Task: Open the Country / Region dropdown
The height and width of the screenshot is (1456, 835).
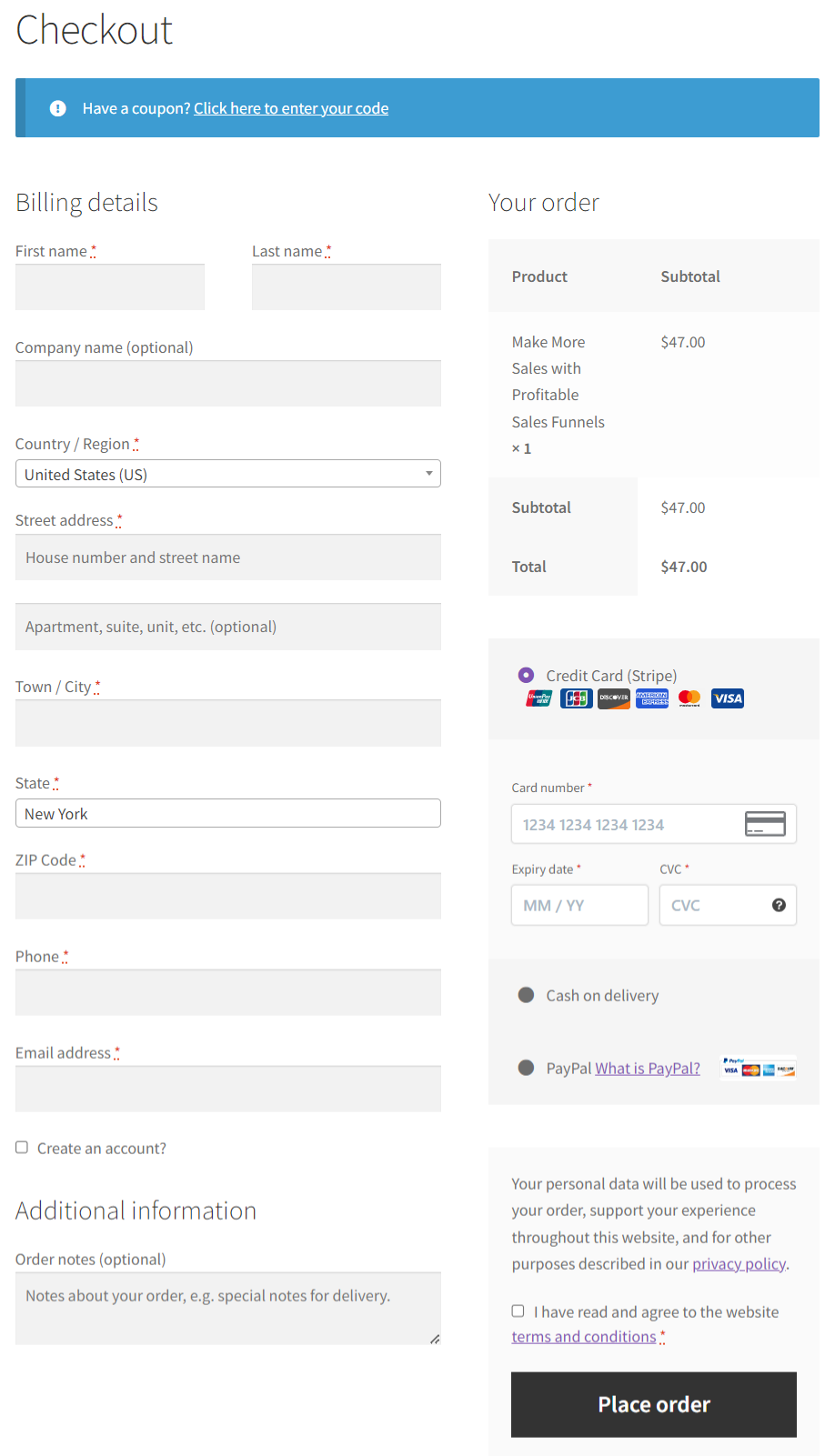Action: click(x=227, y=474)
